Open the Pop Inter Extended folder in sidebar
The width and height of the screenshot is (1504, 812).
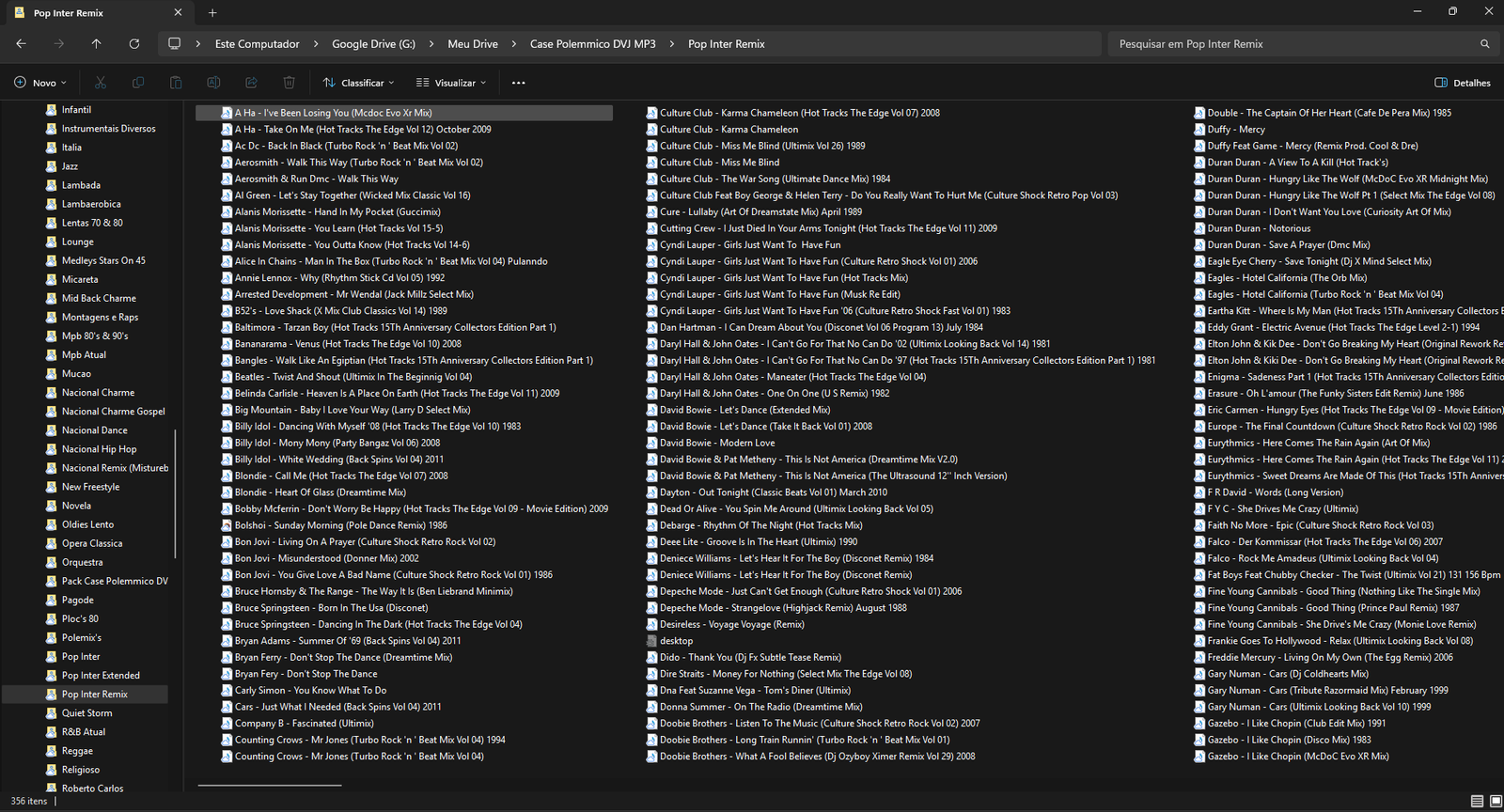click(x=101, y=676)
